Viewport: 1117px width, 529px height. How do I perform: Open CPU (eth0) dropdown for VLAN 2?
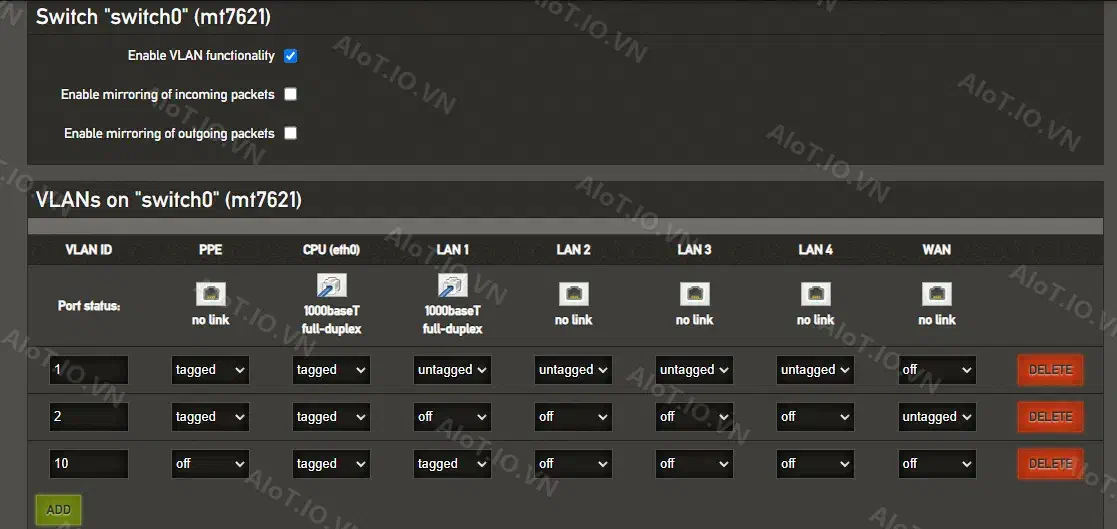coord(331,417)
